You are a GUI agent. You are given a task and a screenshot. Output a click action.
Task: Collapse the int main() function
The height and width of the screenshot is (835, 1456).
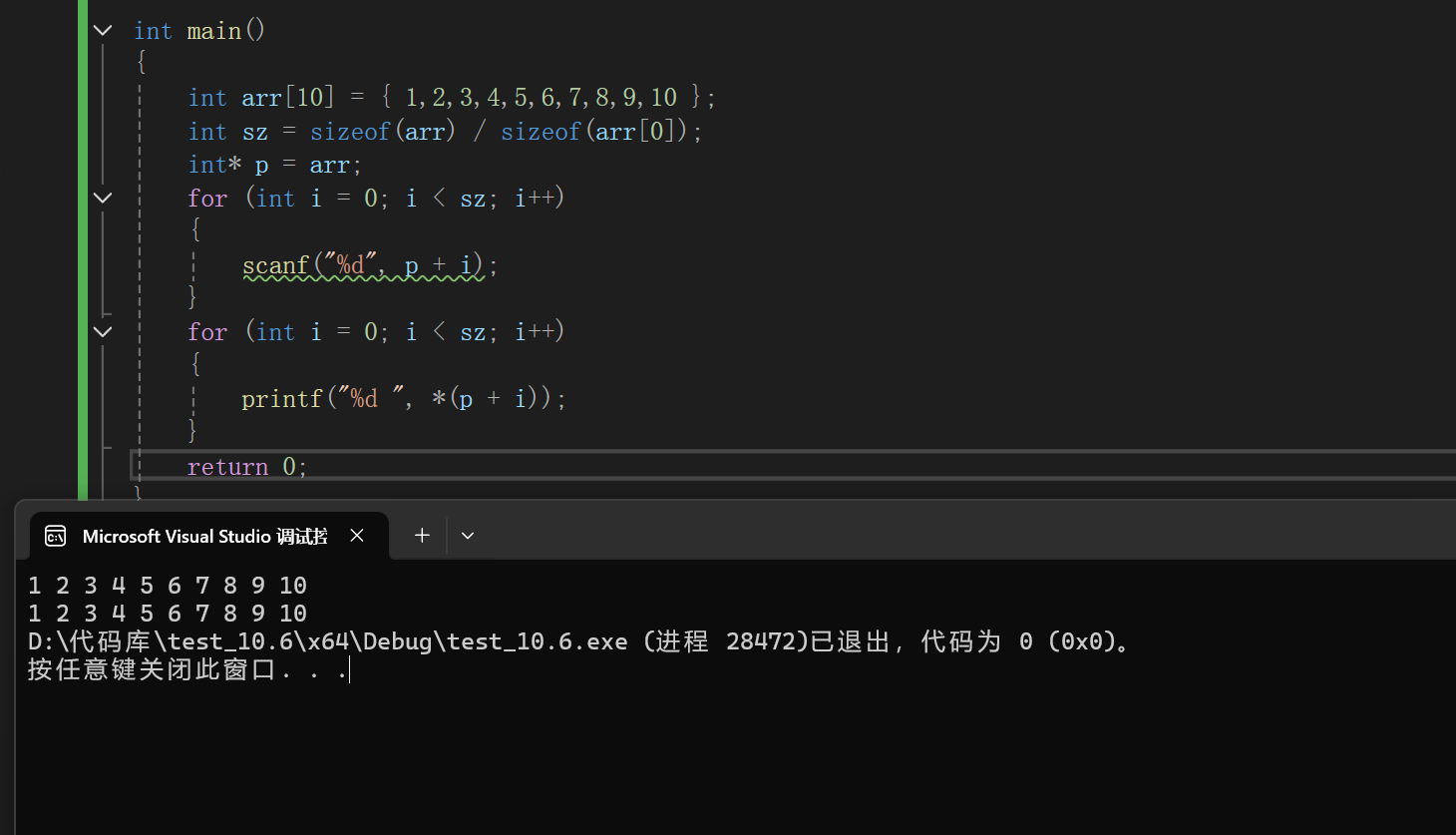[x=102, y=30]
